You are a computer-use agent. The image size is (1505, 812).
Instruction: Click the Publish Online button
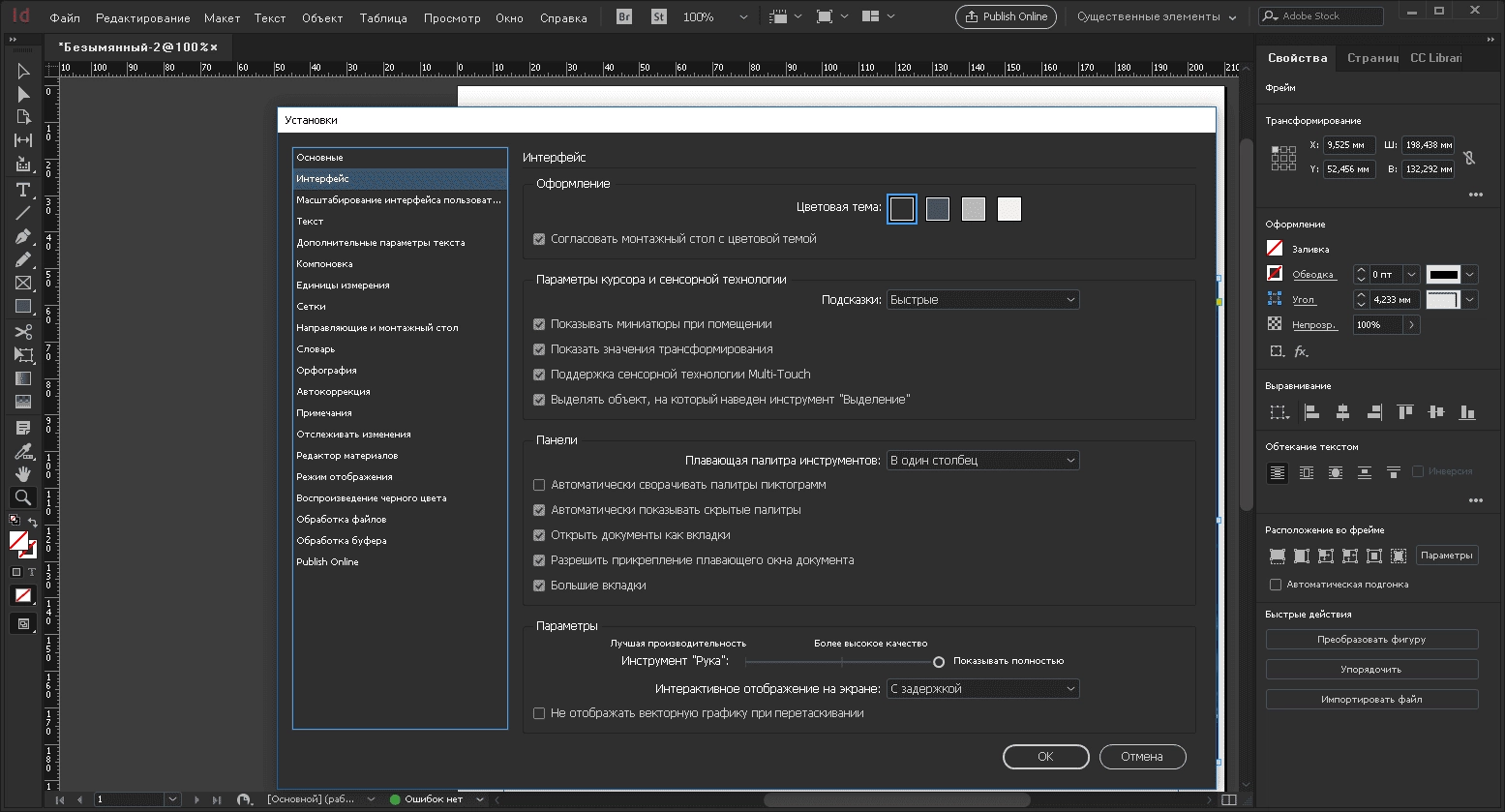click(x=1006, y=16)
